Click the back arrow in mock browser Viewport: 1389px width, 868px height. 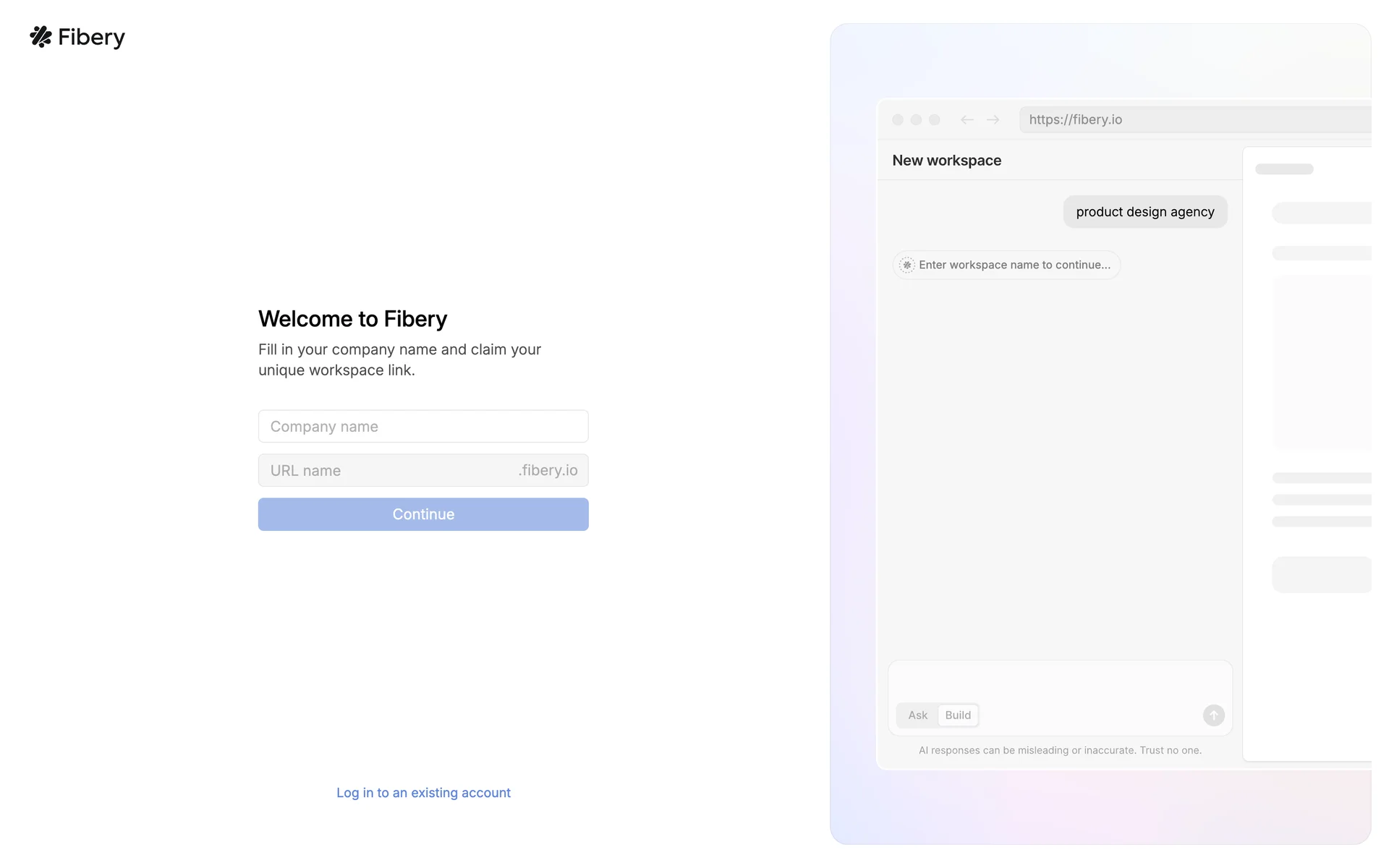point(967,120)
